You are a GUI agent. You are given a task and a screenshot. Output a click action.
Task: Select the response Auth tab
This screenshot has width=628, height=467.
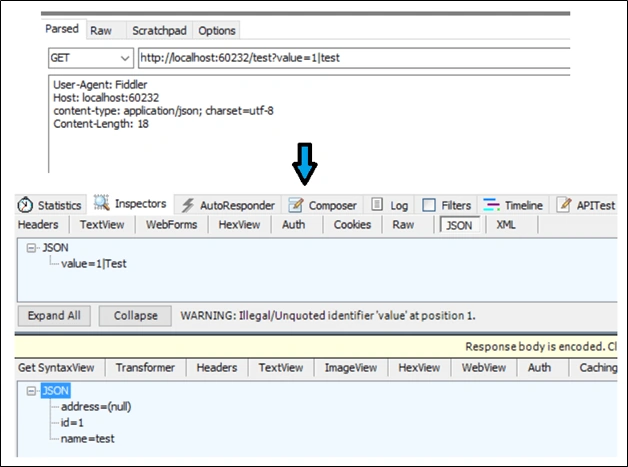tap(539, 368)
